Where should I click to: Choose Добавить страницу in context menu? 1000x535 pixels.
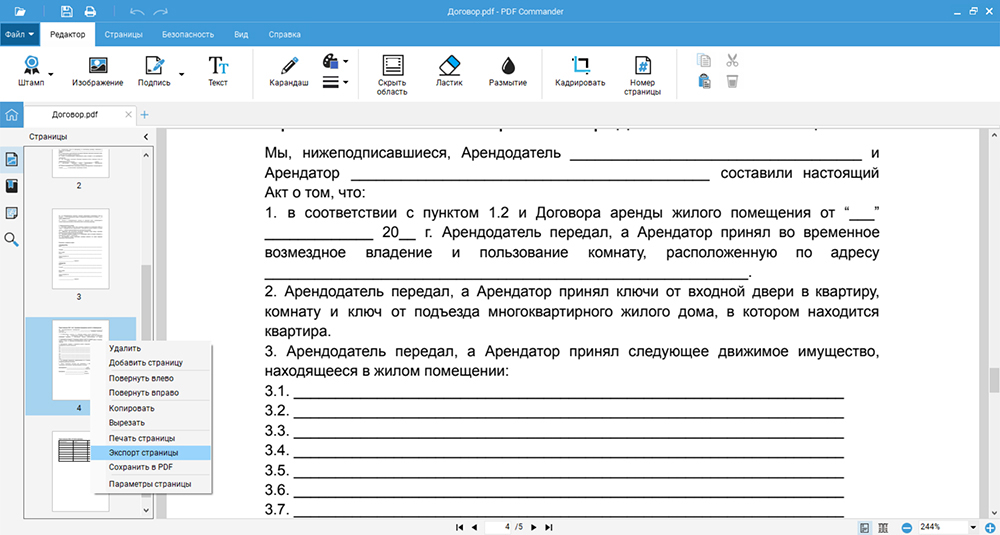(x=151, y=363)
